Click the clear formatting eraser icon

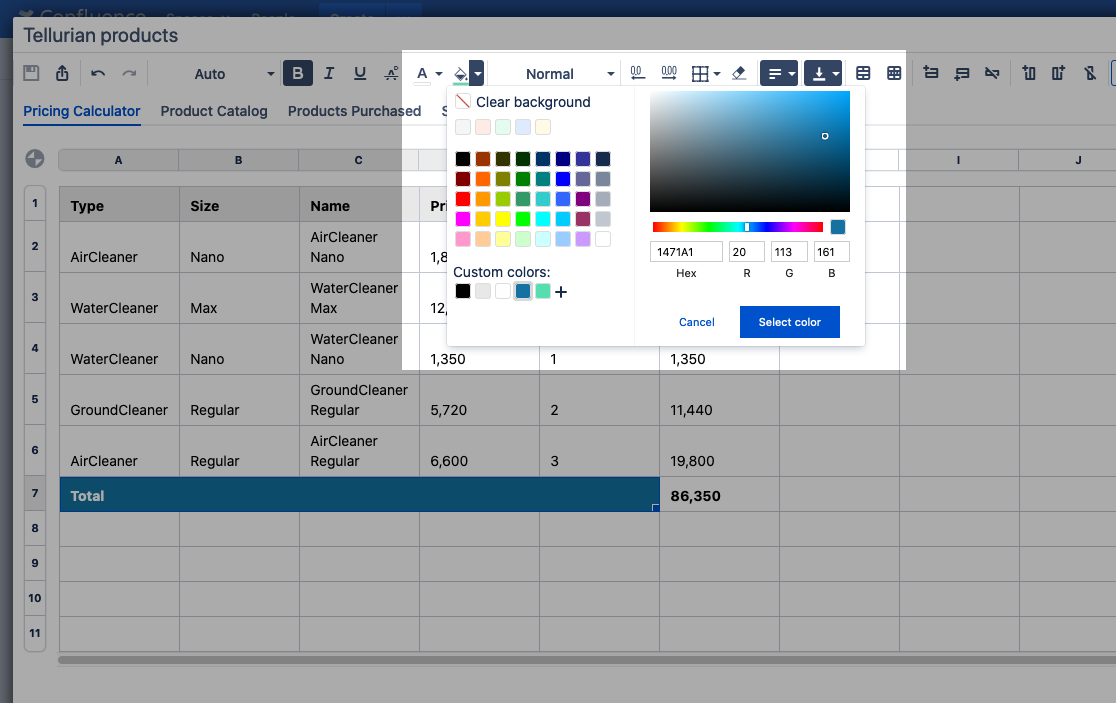tap(739, 73)
